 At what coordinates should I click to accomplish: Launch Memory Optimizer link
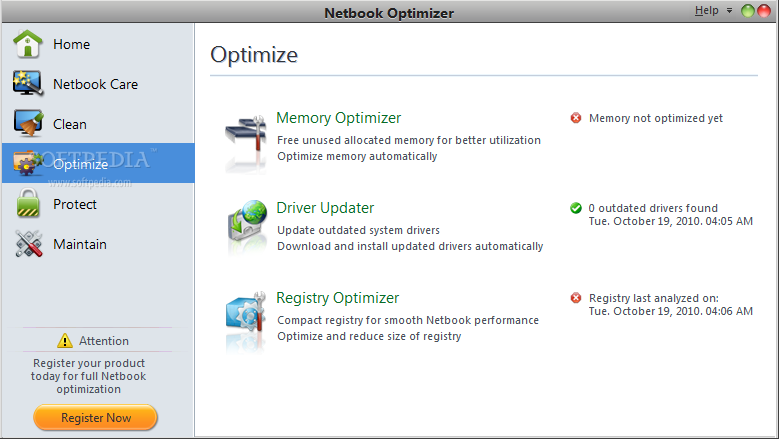[338, 118]
